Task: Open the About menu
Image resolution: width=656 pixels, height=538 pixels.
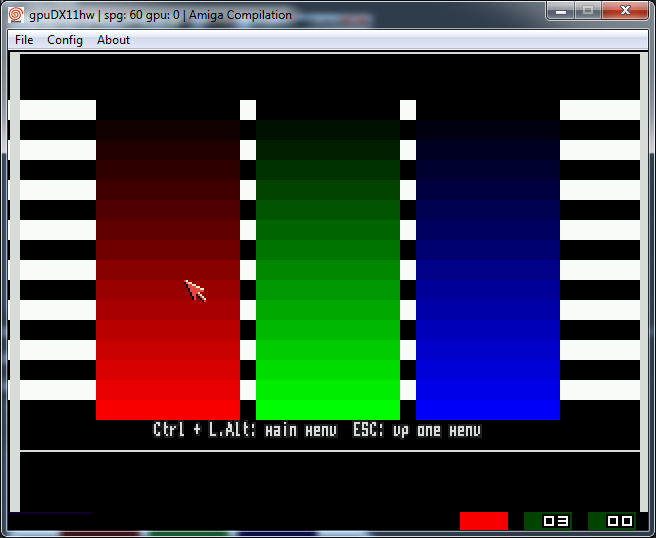Action: pos(113,40)
